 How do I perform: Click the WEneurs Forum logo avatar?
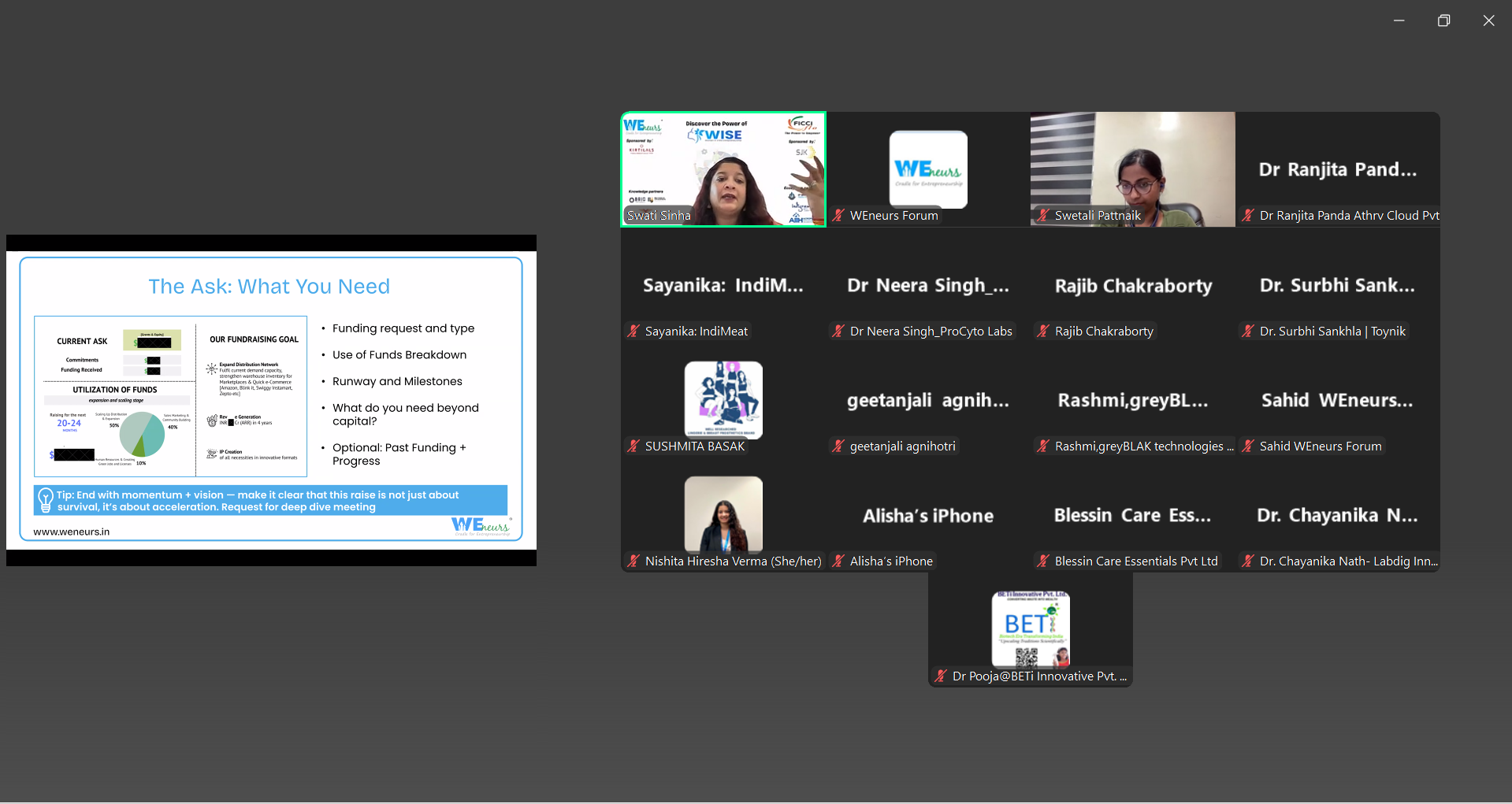coord(928,169)
